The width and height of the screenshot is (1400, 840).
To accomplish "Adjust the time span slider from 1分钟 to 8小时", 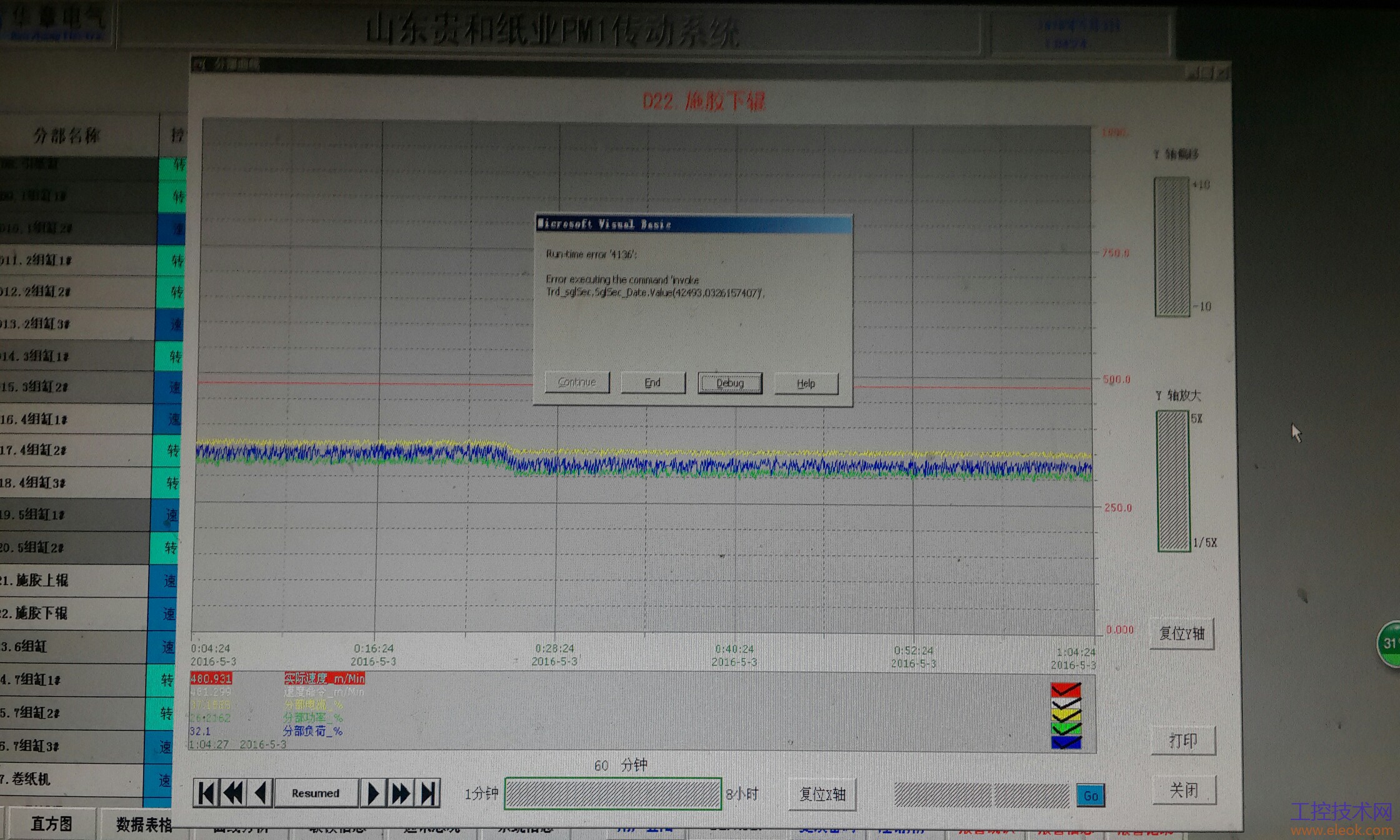I will click(613, 794).
